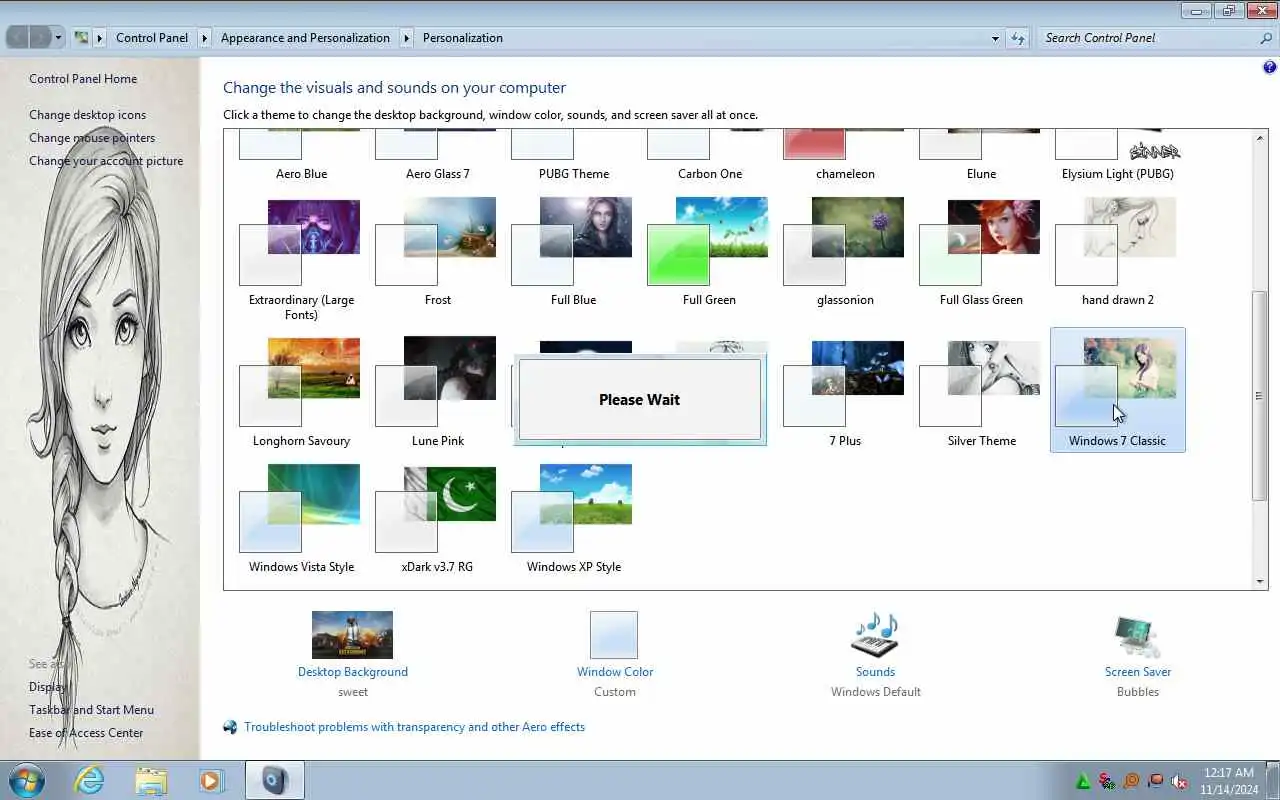Screen dimensions: 1280x800
Task: Launch Internet Explorer from taskbar
Action: pyautogui.click(x=90, y=780)
